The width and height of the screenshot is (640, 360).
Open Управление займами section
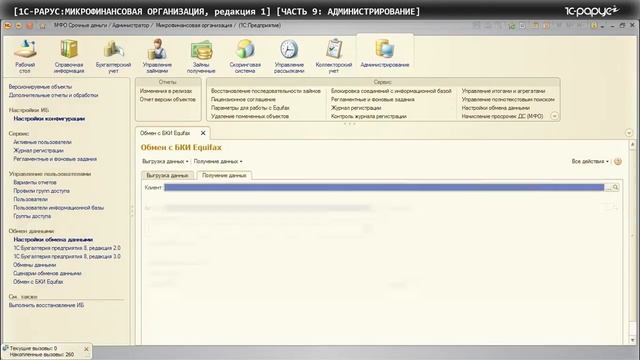[157, 56]
